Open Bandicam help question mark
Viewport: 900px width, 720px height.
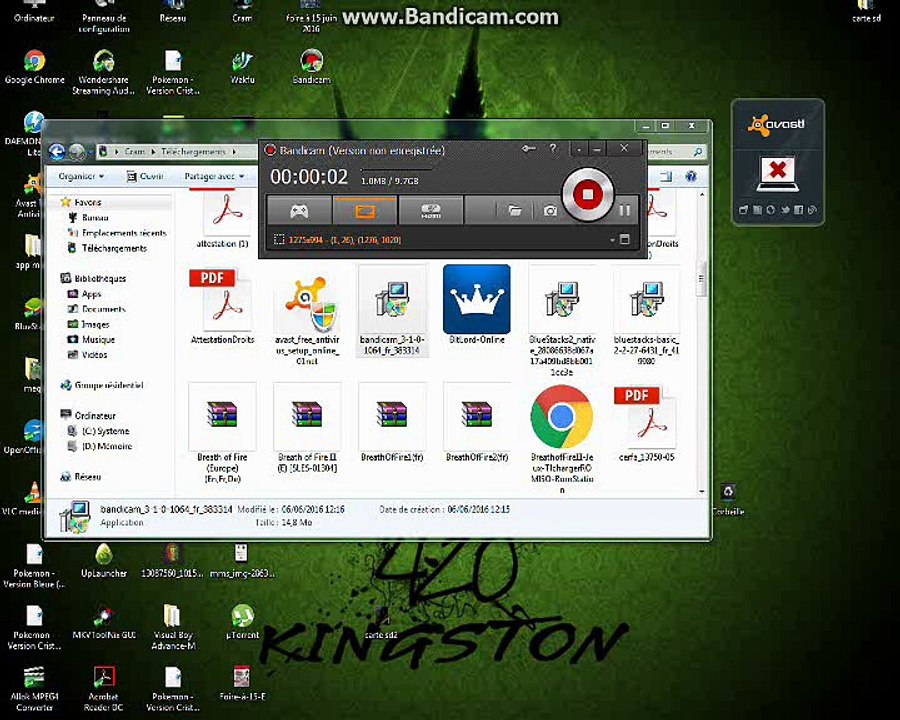coord(553,149)
